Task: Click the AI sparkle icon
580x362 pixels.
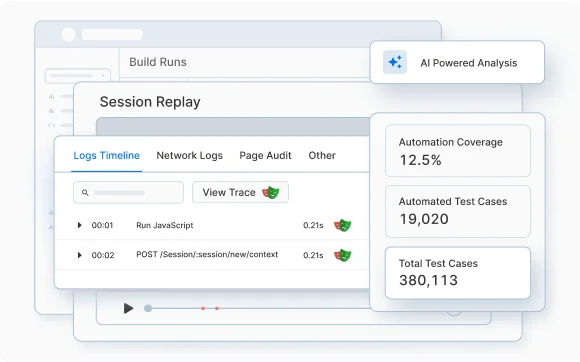Action: click(395, 62)
